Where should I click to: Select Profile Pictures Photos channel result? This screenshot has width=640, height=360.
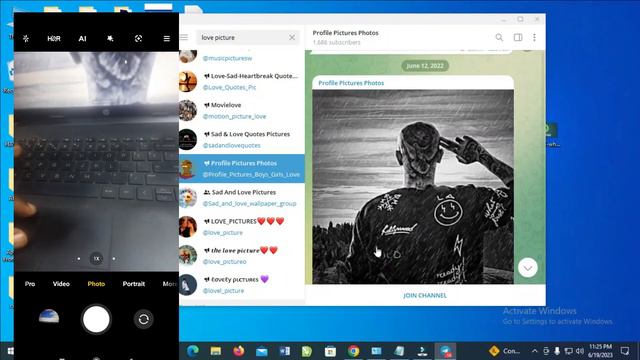[x=242, y=169]
